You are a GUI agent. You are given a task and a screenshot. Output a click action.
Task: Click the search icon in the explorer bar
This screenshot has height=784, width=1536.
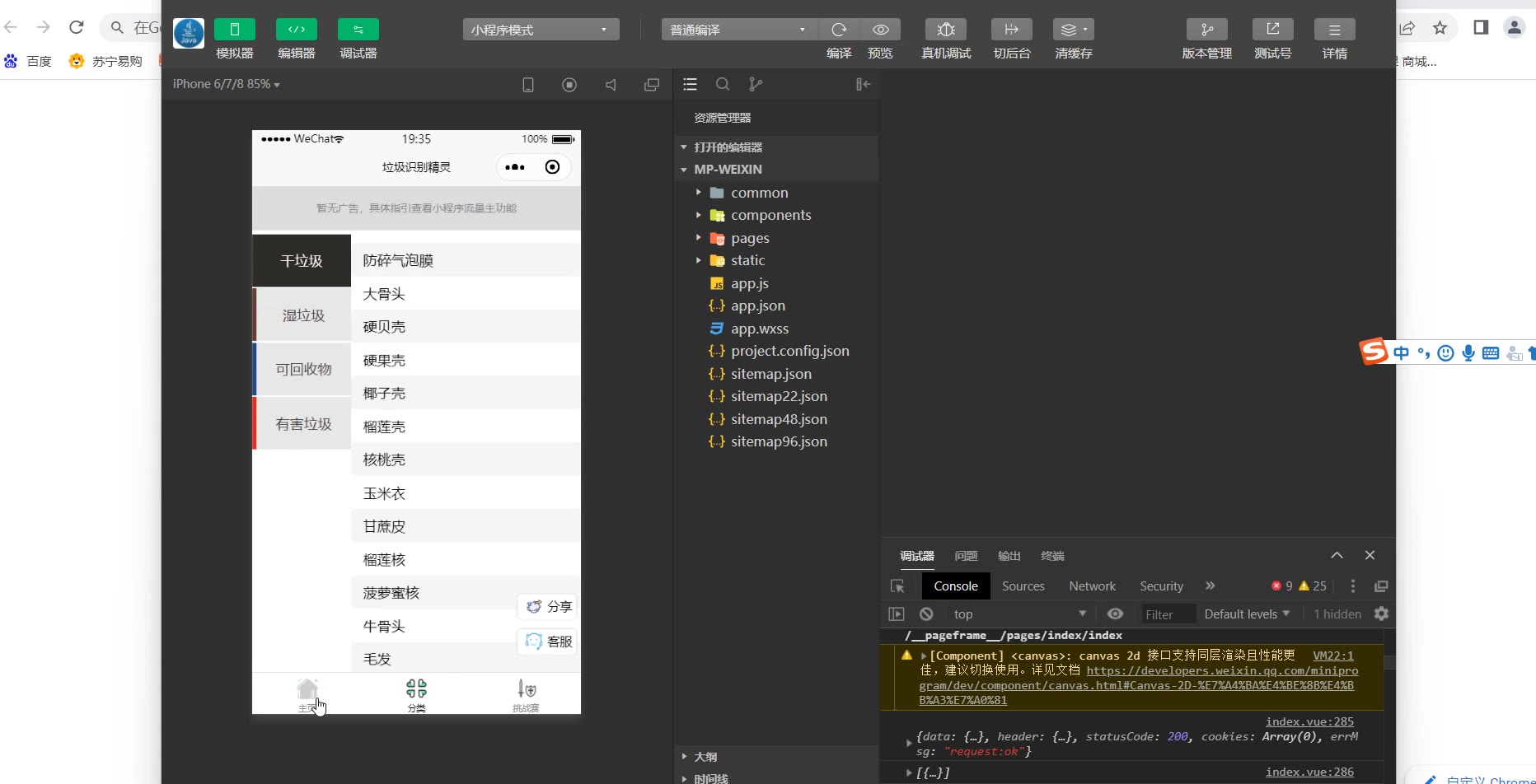723,84
